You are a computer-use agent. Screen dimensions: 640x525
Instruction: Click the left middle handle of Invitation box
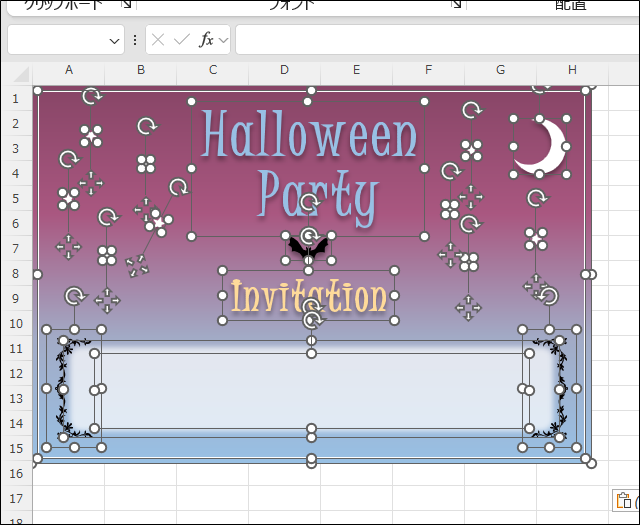coord(222,295)
